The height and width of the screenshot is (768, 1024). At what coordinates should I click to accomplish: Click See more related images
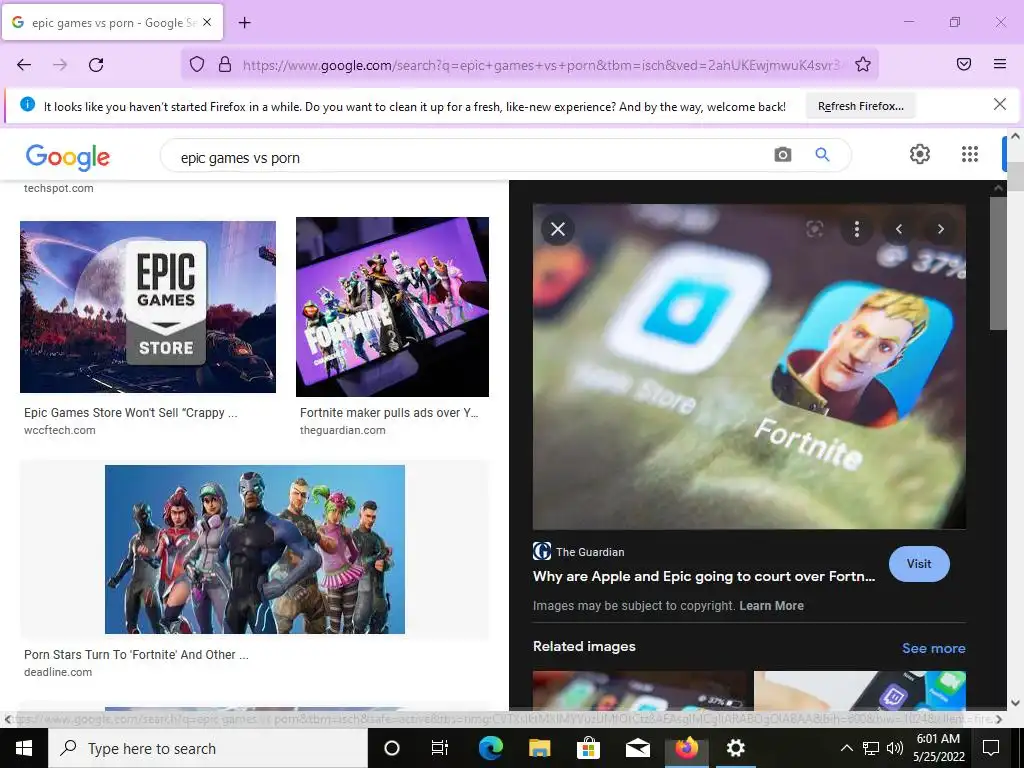933,648
